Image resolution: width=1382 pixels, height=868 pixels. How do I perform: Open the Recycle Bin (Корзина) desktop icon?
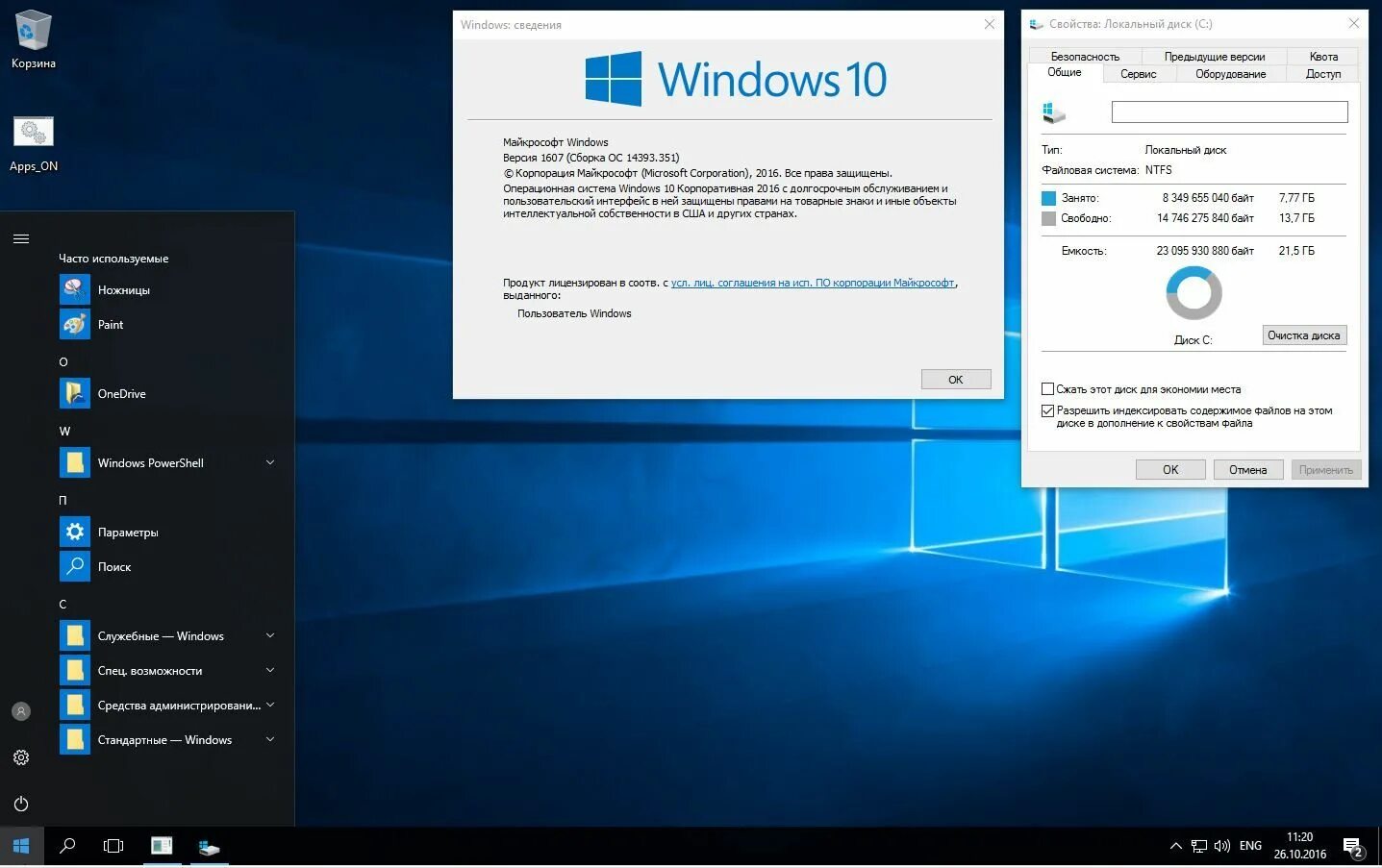click(33, 38)
